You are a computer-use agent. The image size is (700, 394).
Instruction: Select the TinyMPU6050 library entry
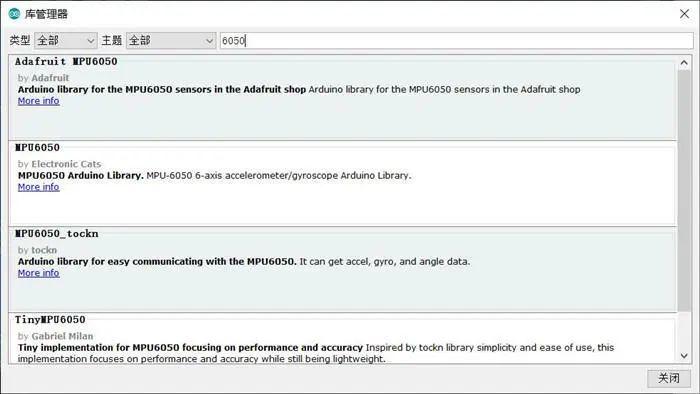coord(342,338)
